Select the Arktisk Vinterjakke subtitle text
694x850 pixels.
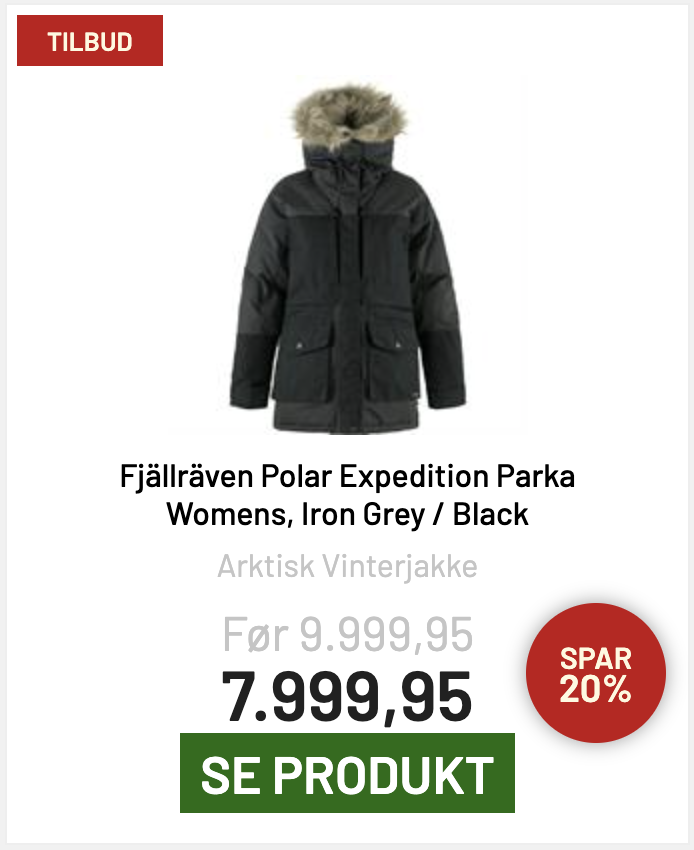[x=347, y=566]
